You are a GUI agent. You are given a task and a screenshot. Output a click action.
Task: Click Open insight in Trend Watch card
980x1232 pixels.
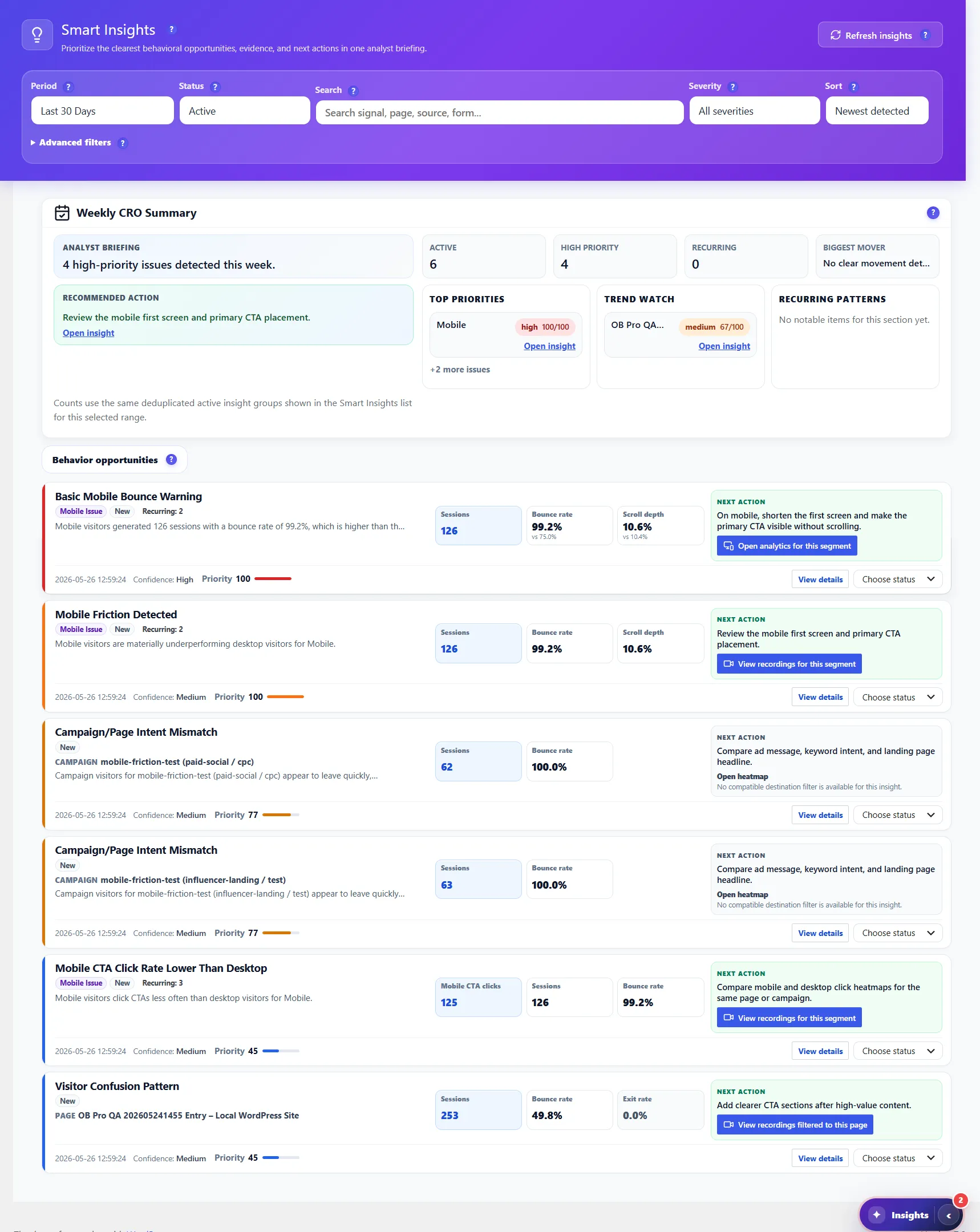pyautogui.click(x=724, y=346)
